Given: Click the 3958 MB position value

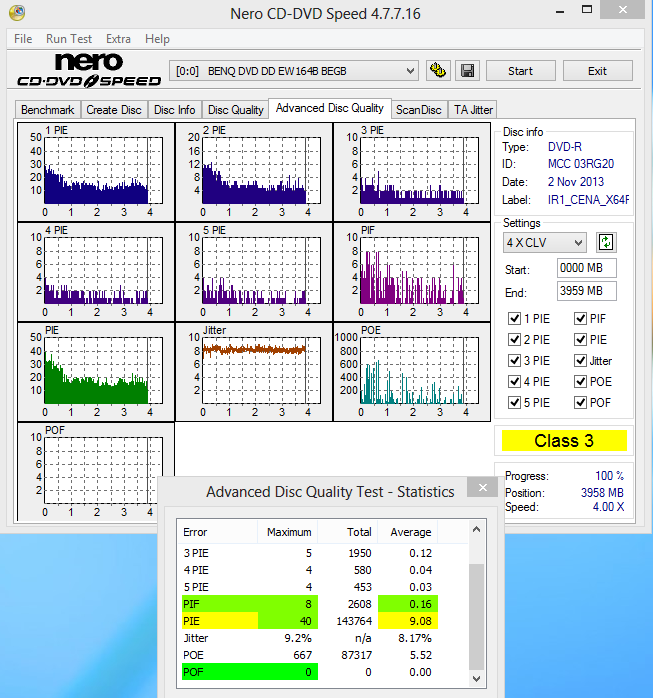Looking at the screenshot, I should [602, 493].
